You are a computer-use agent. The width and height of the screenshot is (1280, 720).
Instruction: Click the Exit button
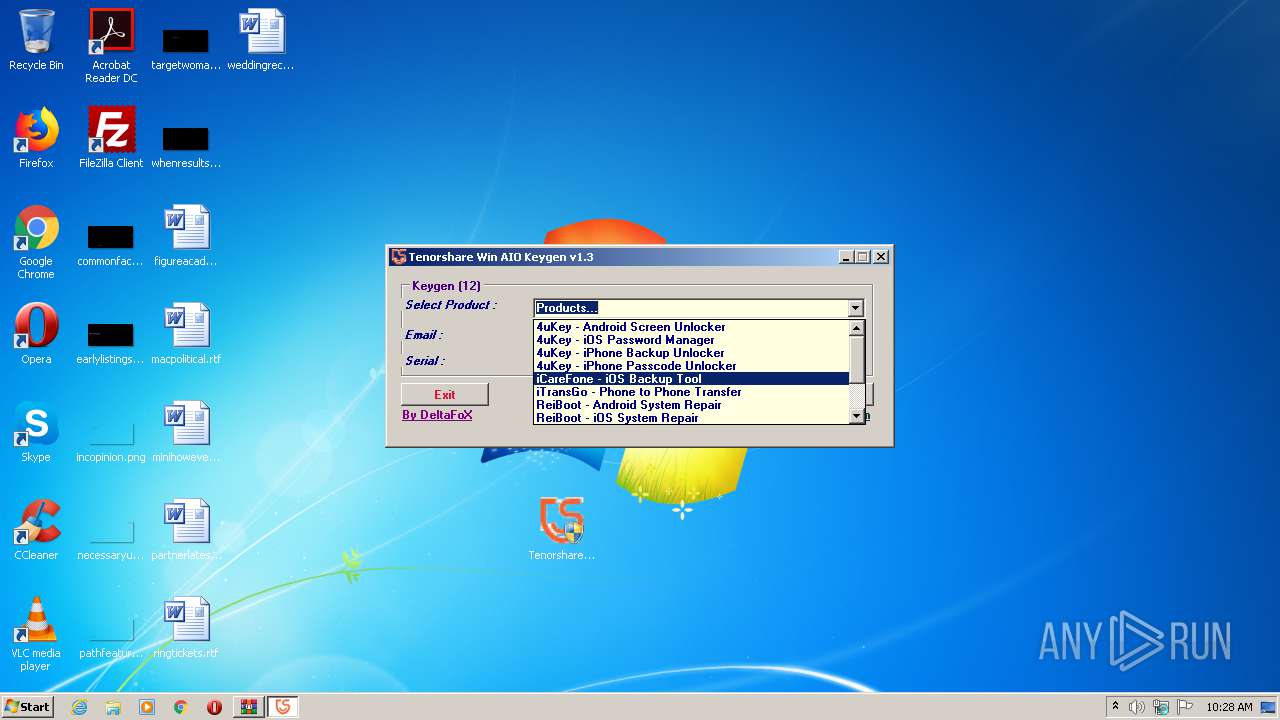coord(445,394)
